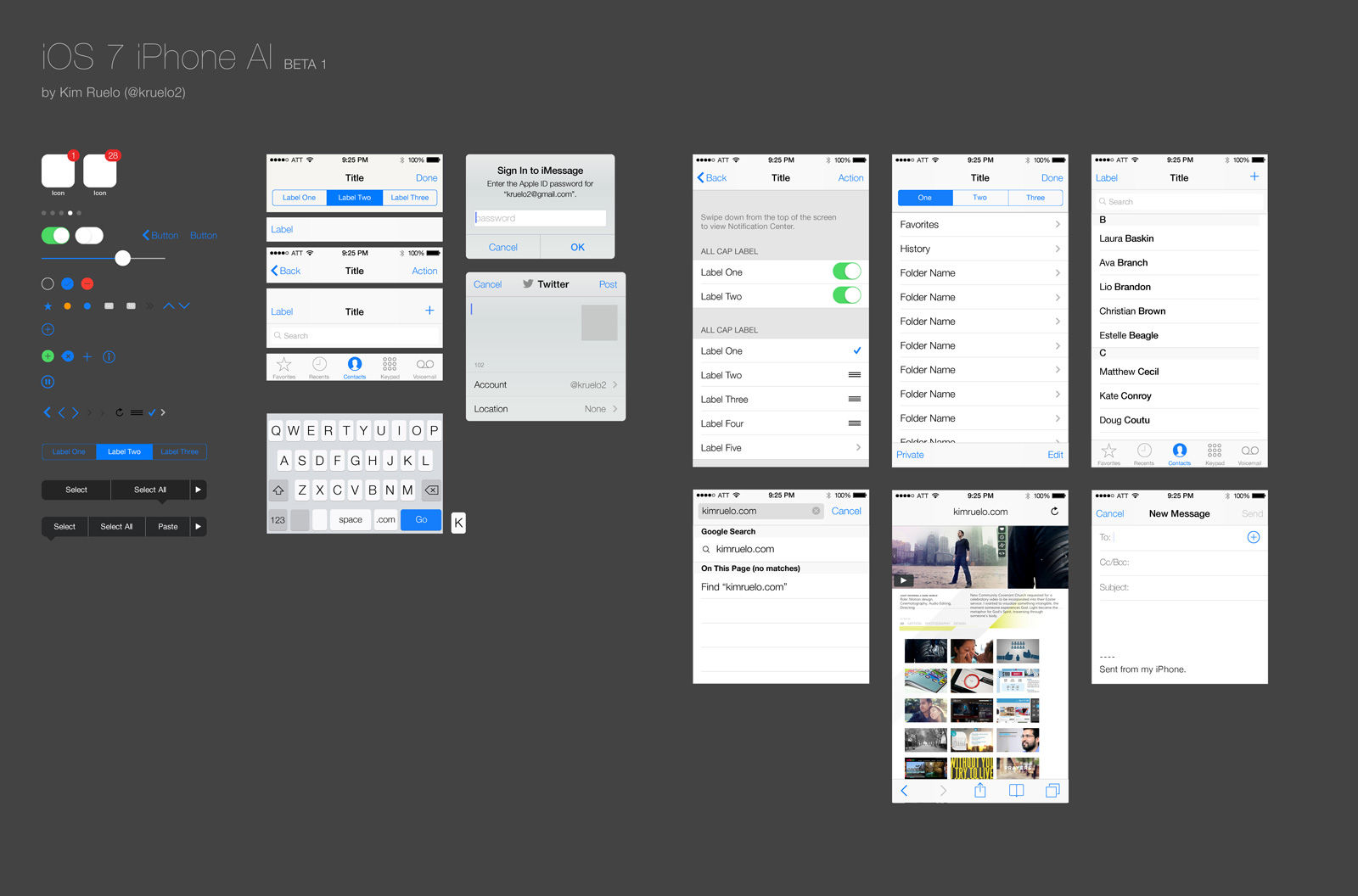This screenshot has height=896, width=1358.
Task: Expand the Favorites row chevron
Action: click(x=1057, y=224)
